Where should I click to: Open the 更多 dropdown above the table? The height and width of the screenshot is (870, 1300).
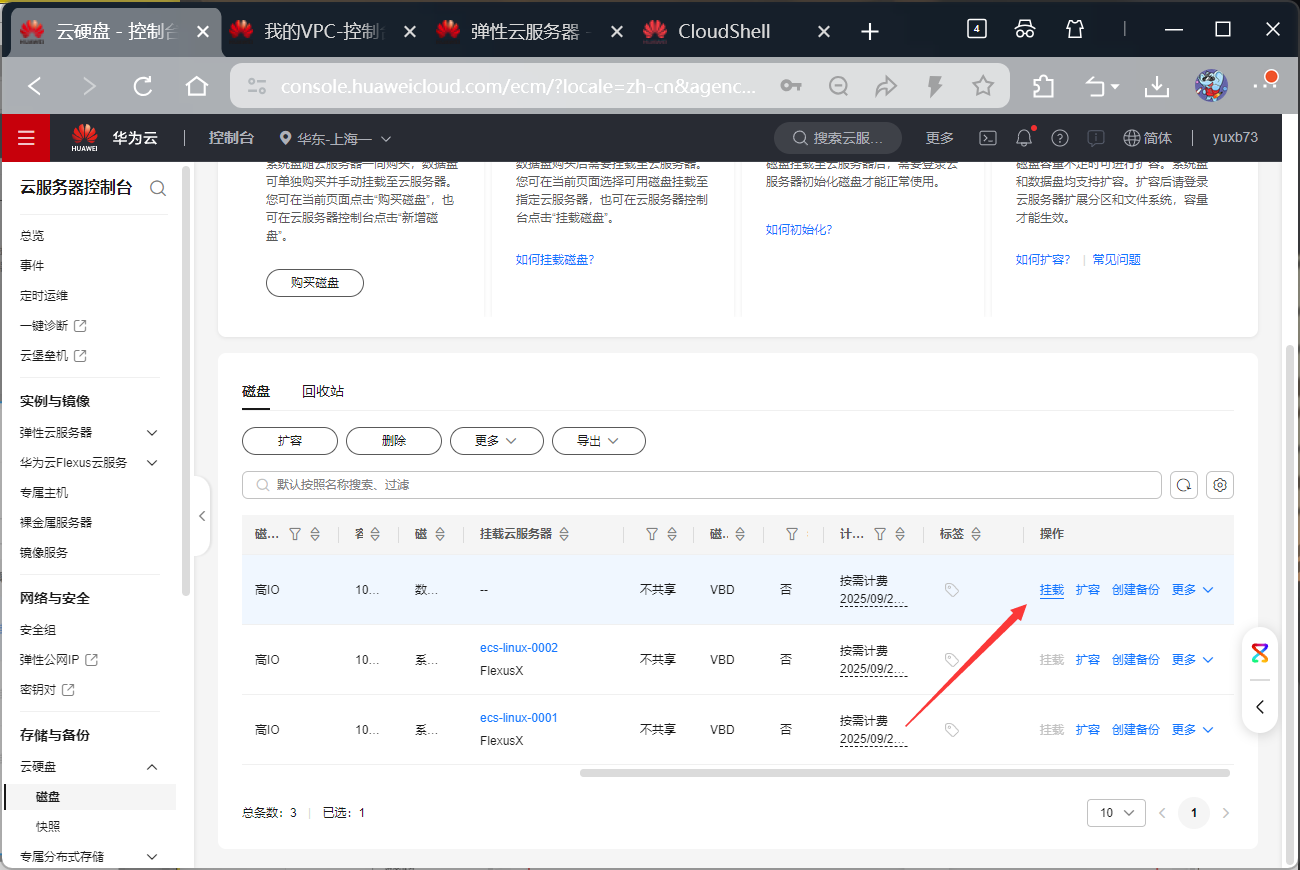click(497, 441)
